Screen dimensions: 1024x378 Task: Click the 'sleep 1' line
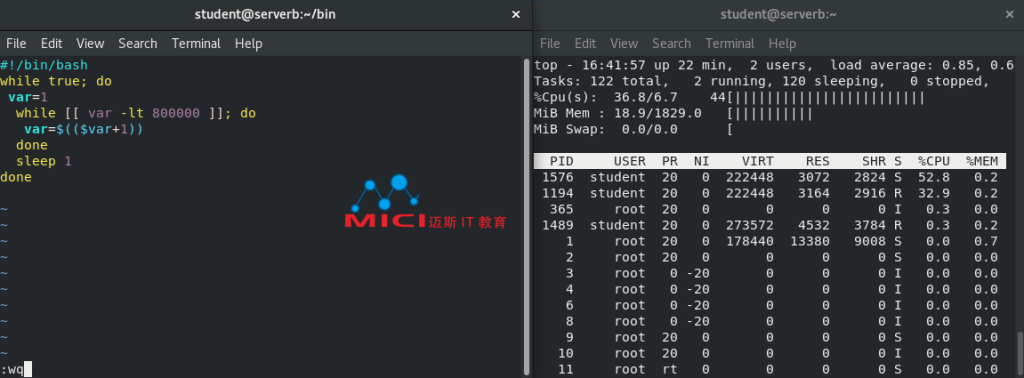44,161
